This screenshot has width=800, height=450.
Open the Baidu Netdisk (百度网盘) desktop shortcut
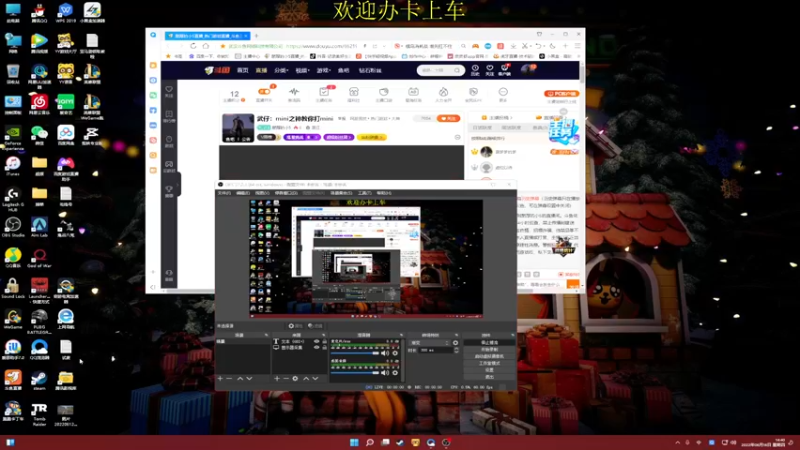[x=65, y=133]
